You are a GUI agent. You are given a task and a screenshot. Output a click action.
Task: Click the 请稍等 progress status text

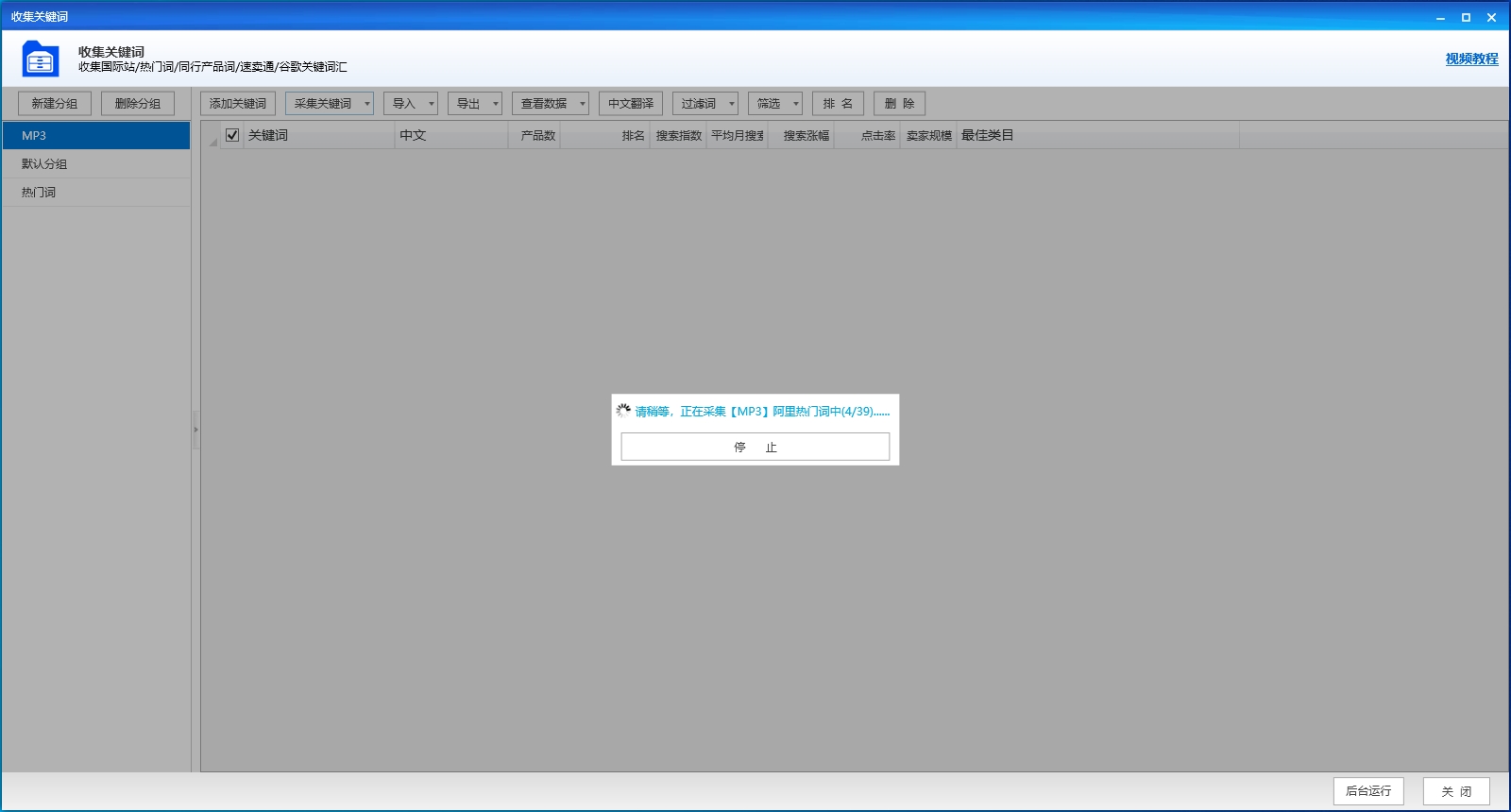tap(762, 412)
